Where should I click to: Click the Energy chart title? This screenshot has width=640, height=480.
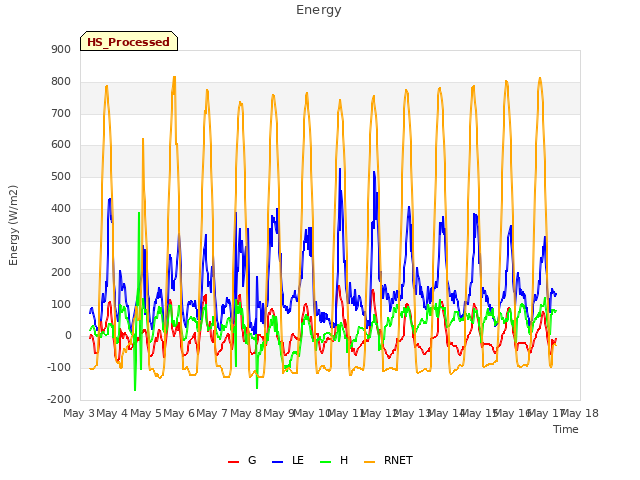tap(319, 10)
